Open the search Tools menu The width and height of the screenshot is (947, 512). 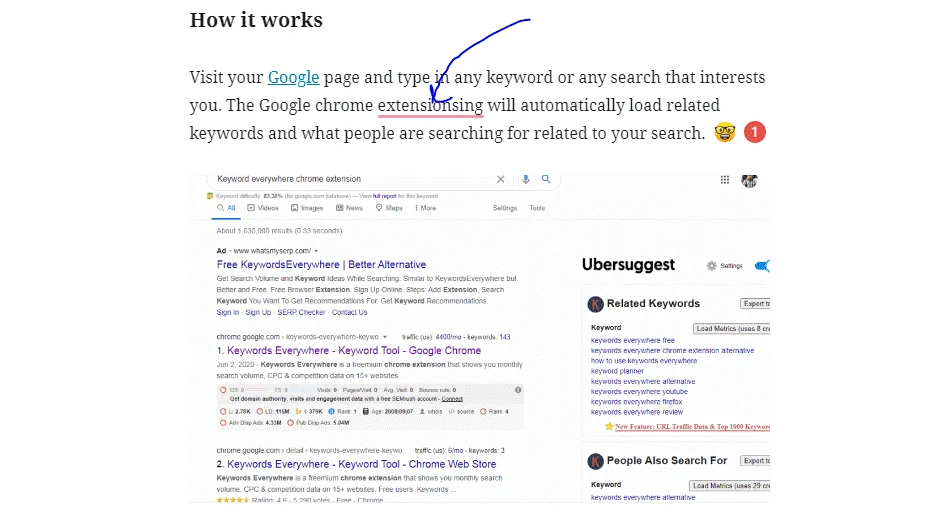537,208
